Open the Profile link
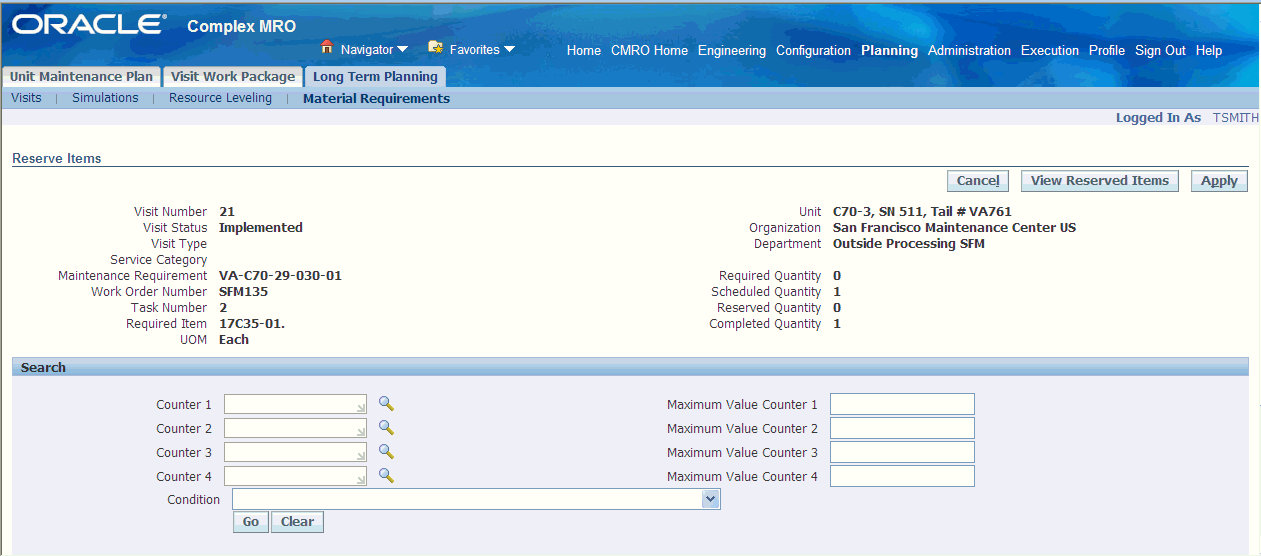The image size is (1261, 556). pyautogui.click(x=1107, y=50)
